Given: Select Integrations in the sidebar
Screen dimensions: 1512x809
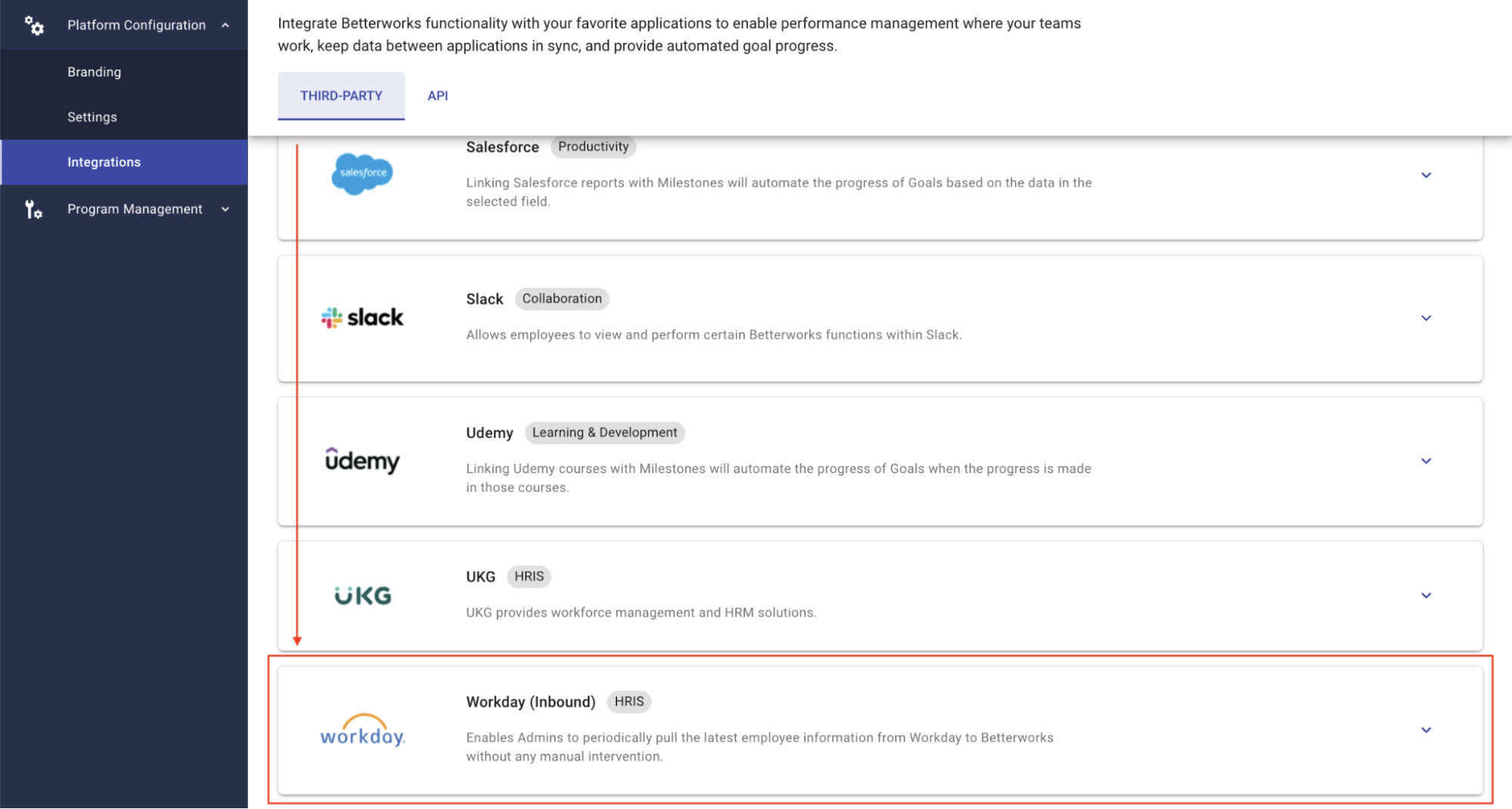Looking at the screenshot, I should (x=124, y=162).
